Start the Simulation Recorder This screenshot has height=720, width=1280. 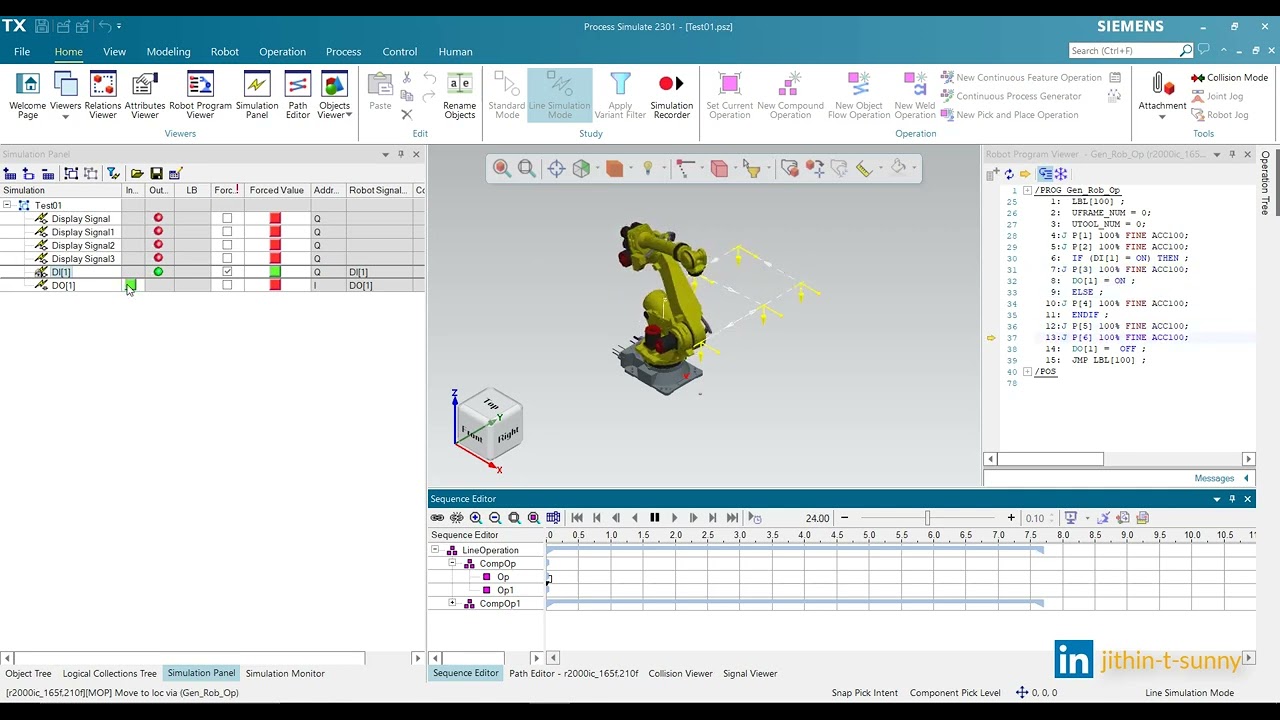671,96
